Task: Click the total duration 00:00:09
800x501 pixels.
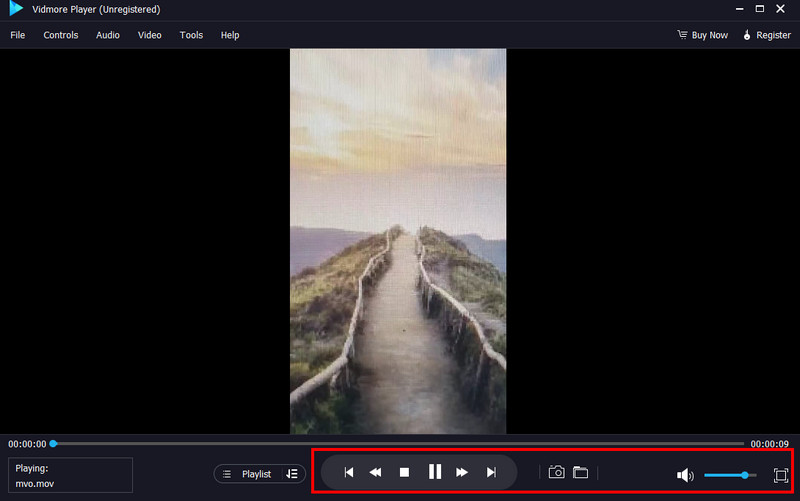Action: point(769,444)
